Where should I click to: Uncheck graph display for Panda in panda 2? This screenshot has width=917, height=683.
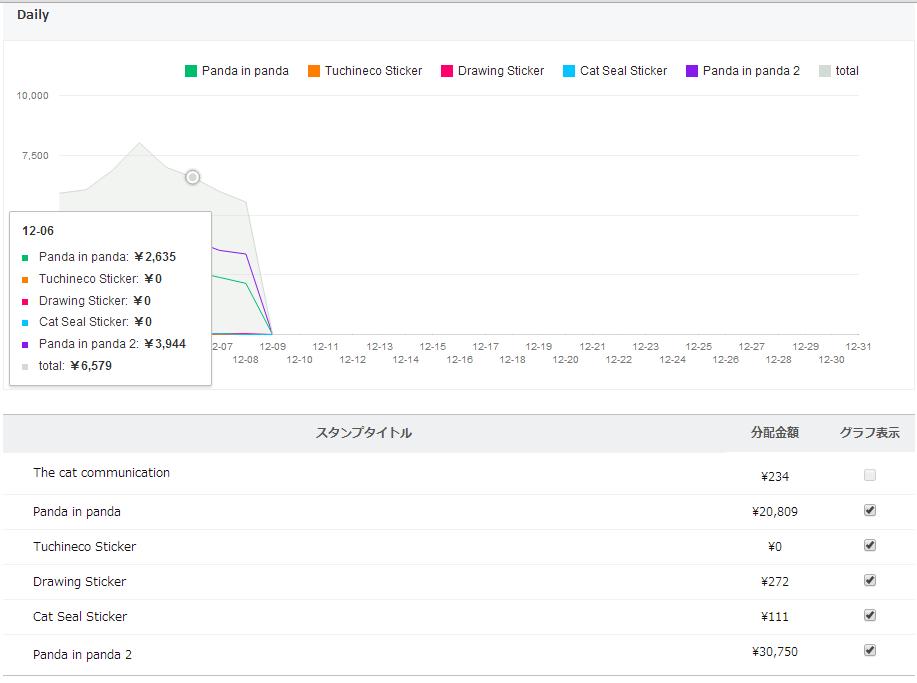pos(870,650)
